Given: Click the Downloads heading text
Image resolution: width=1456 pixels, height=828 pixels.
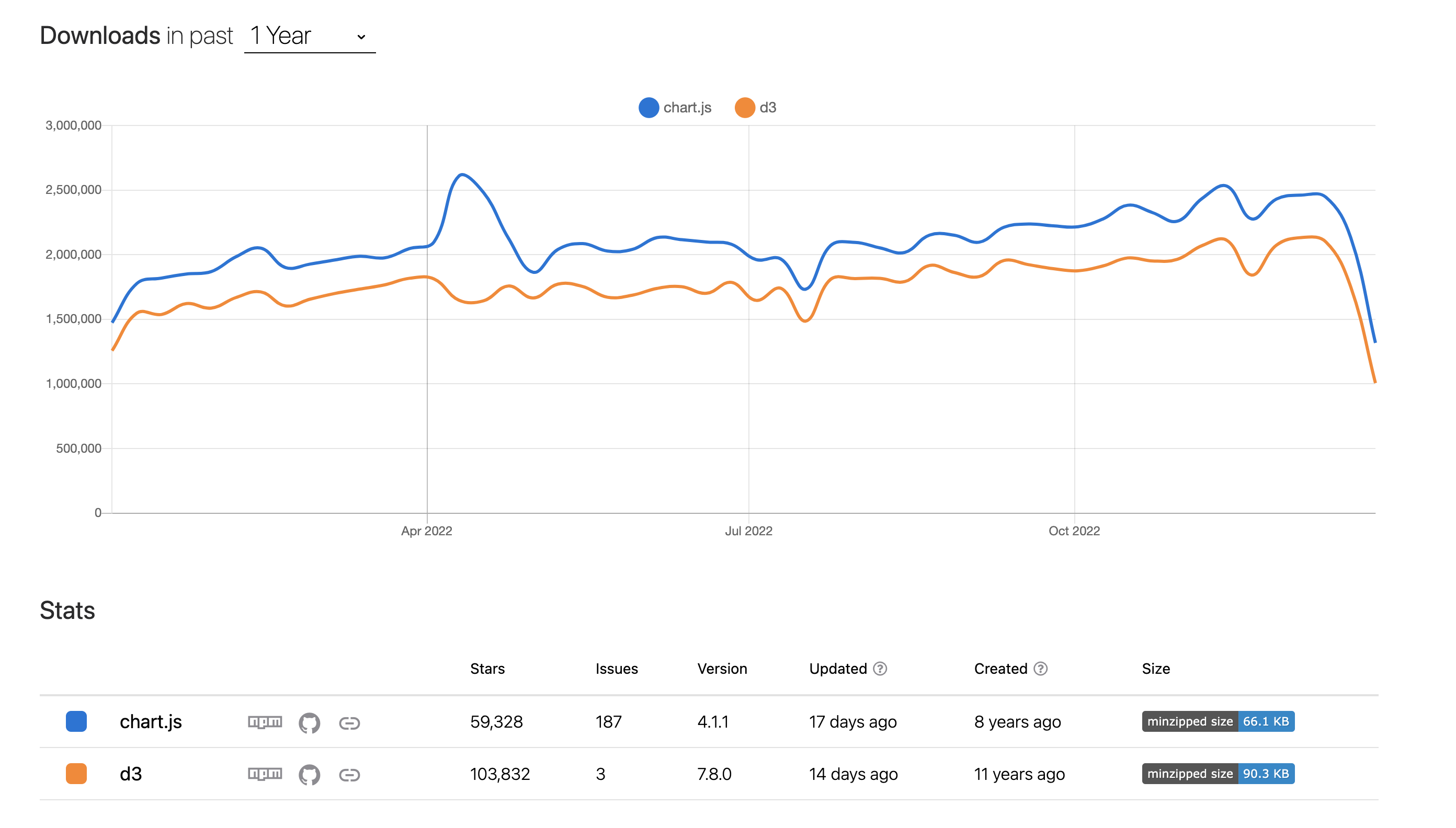Looking at the screenshot, I should pyautogui.click(x=100, y=36).
